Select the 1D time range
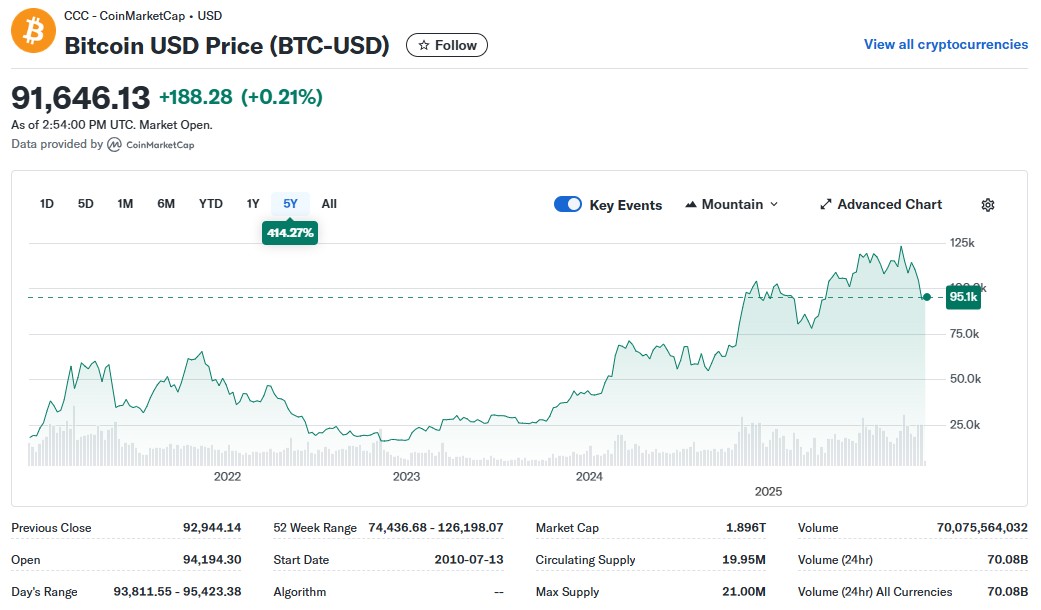The image size is (1041, 610). [x=47, y=204]
